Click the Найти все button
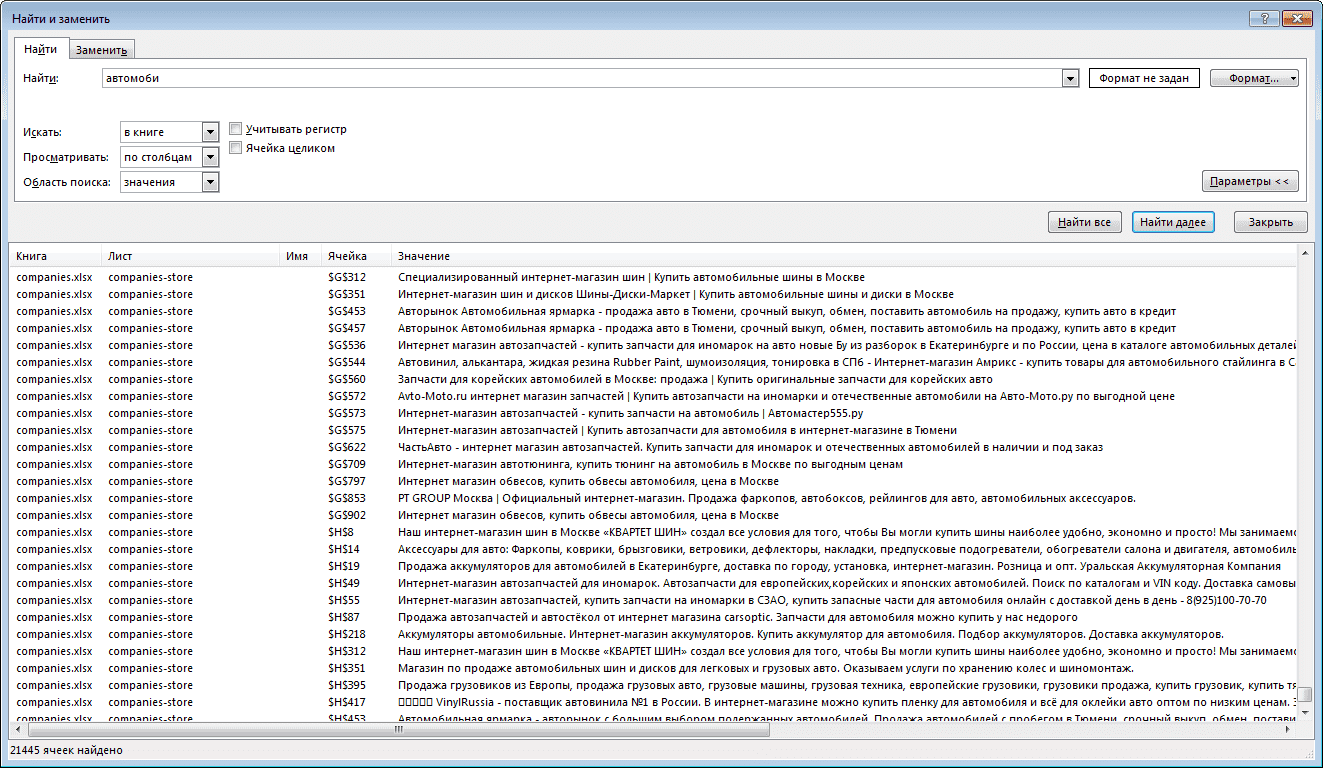The height and width of the screenshot is (768, 1323). (1085, 222)
